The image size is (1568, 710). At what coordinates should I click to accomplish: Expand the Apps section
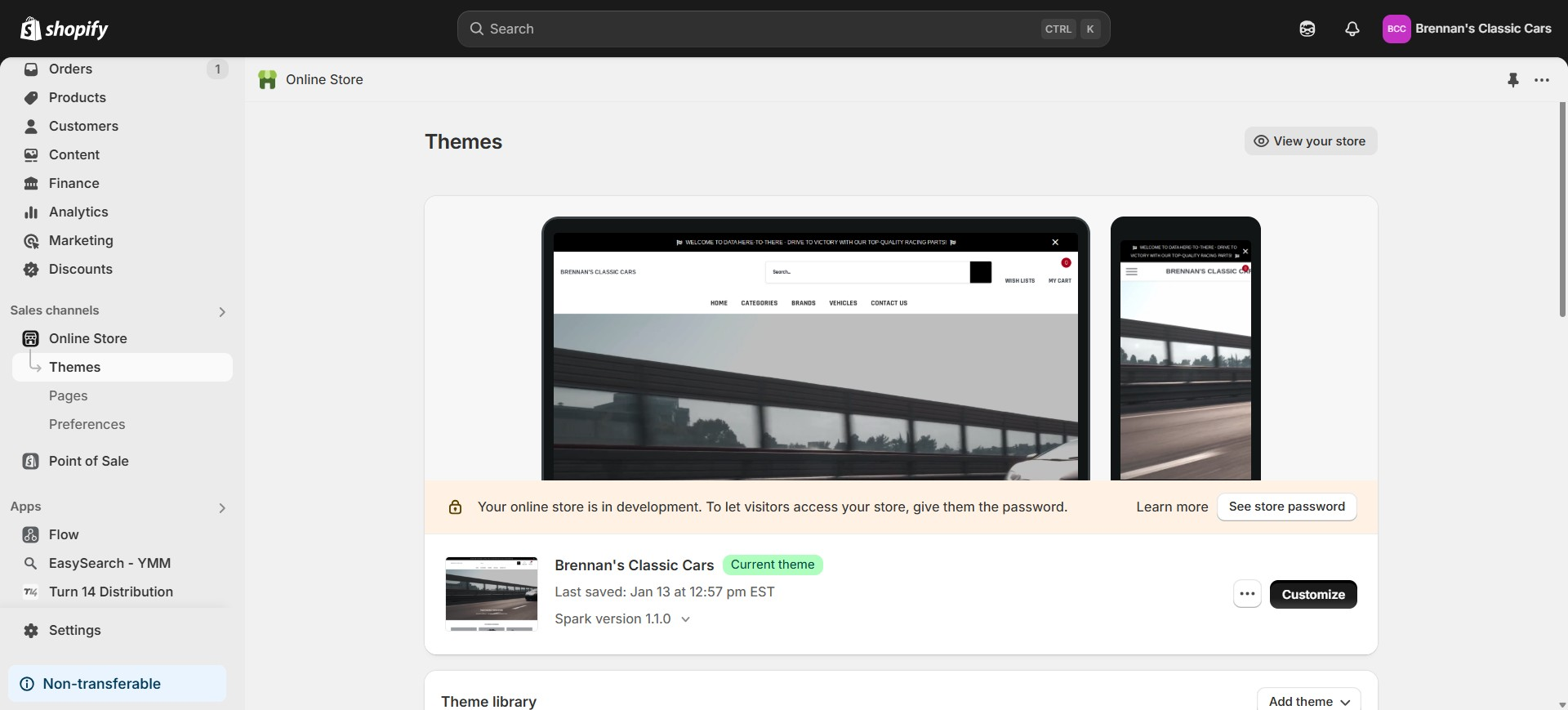[x=222, y=508]
